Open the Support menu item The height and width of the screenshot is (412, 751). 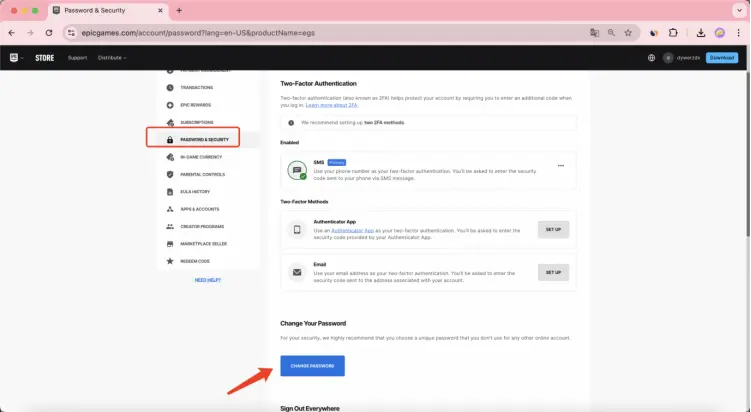(x=78, y=58)
